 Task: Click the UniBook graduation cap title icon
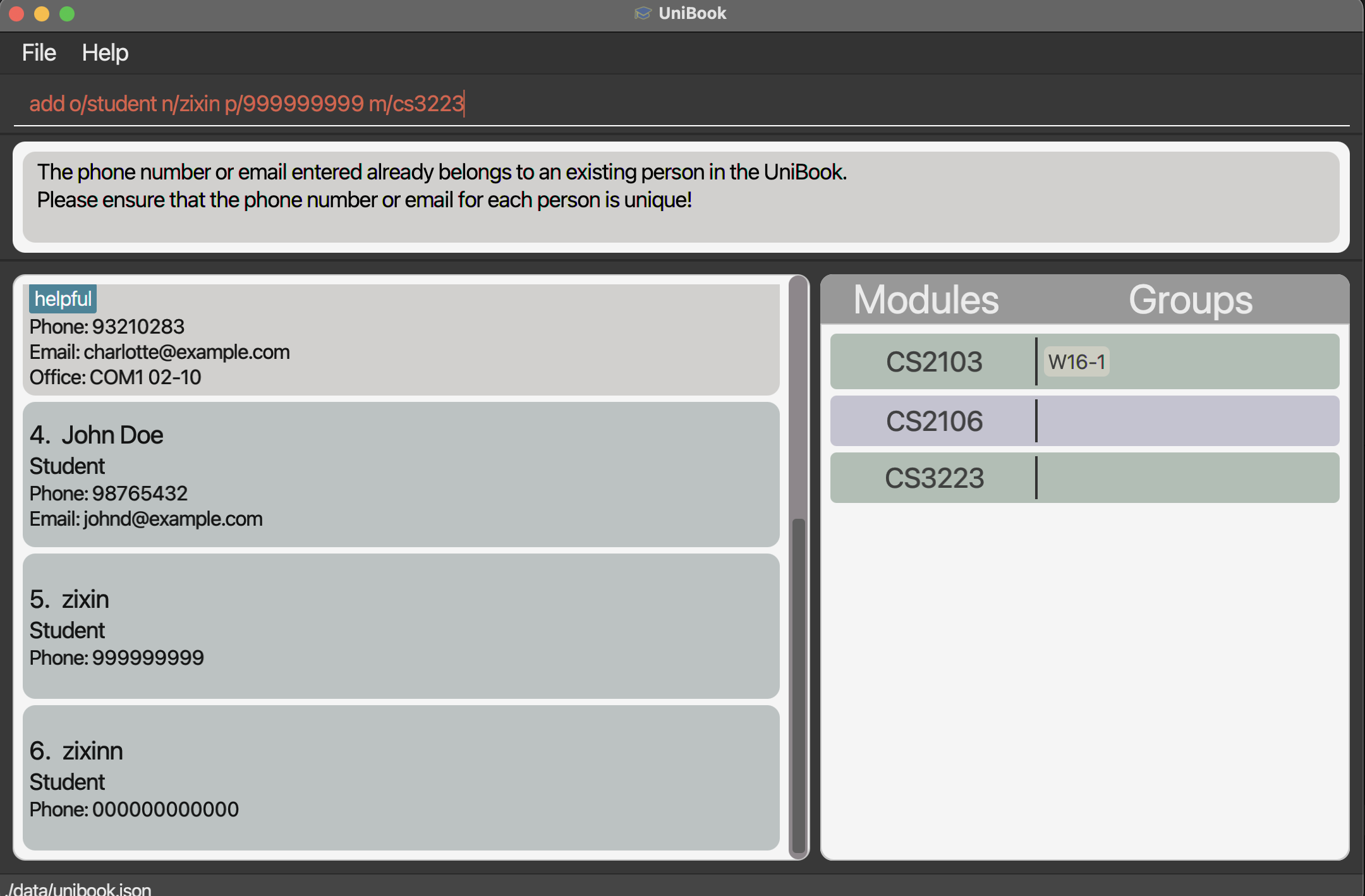pyautogui.click(x=642, y=13)
